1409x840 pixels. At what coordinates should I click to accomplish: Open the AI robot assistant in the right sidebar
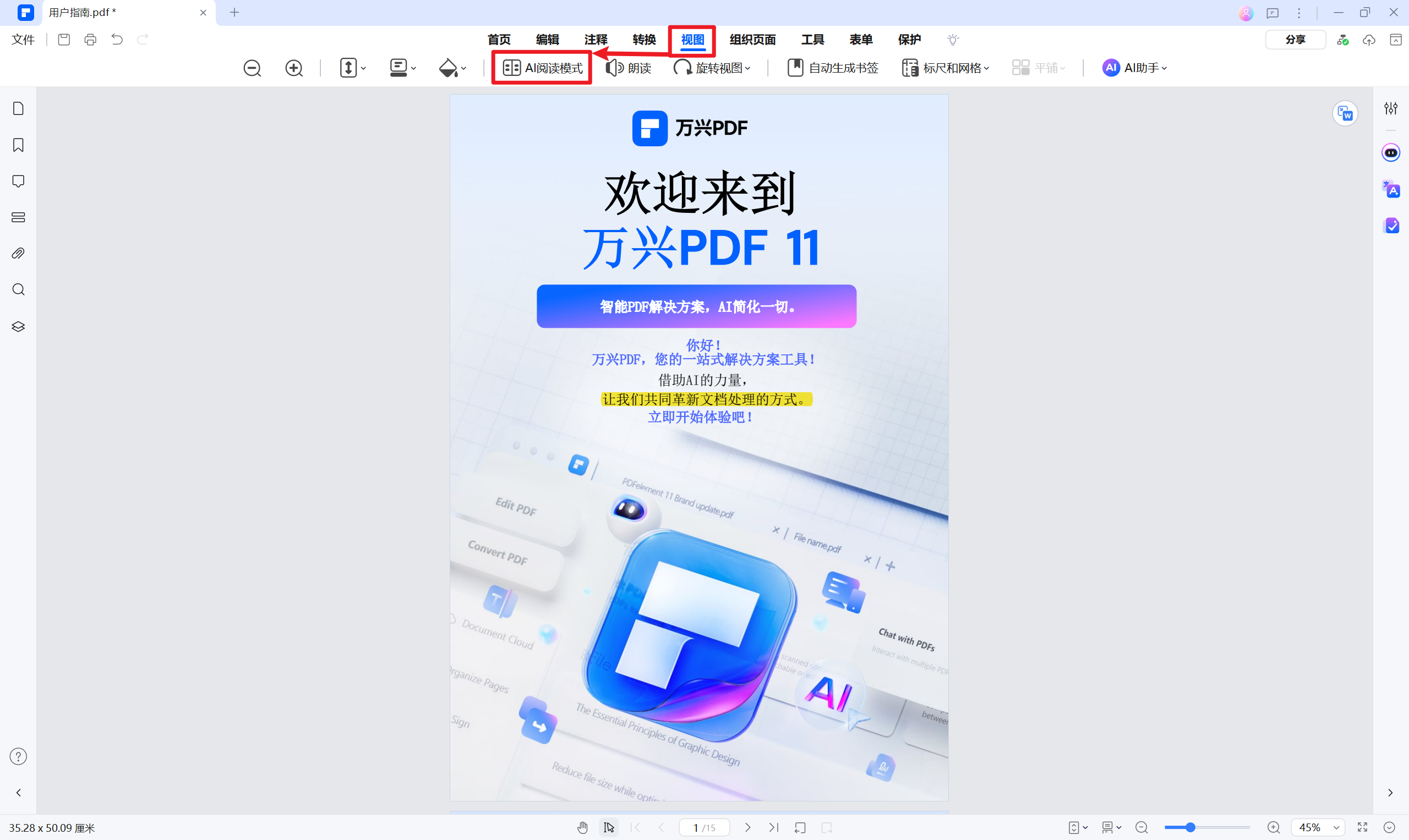1391,153
